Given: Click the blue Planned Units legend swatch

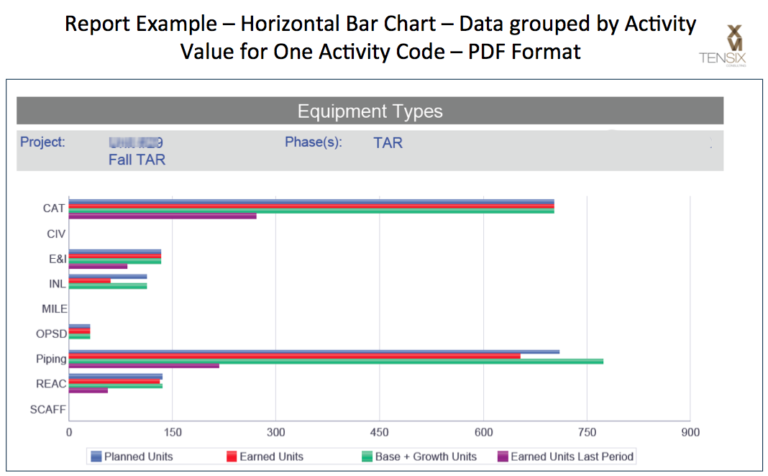Looking at the screenshot, I should [x=97, y=456].
